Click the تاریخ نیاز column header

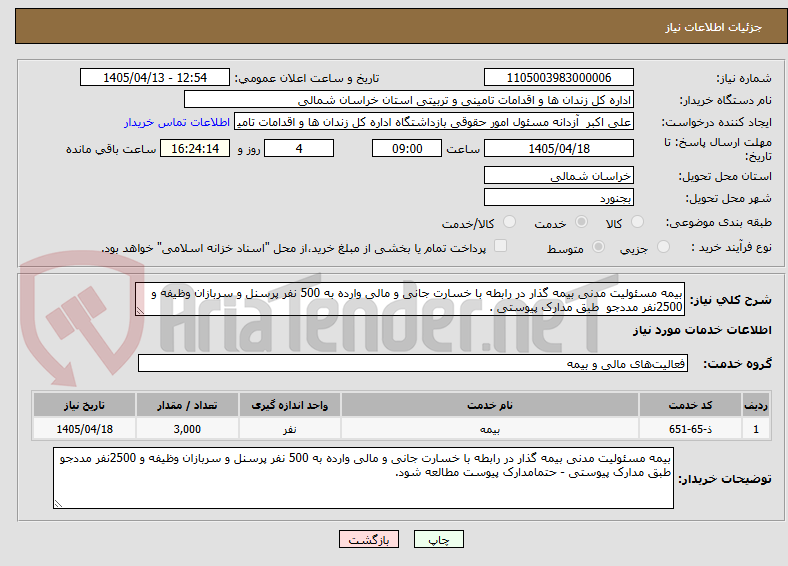[84, 405]
